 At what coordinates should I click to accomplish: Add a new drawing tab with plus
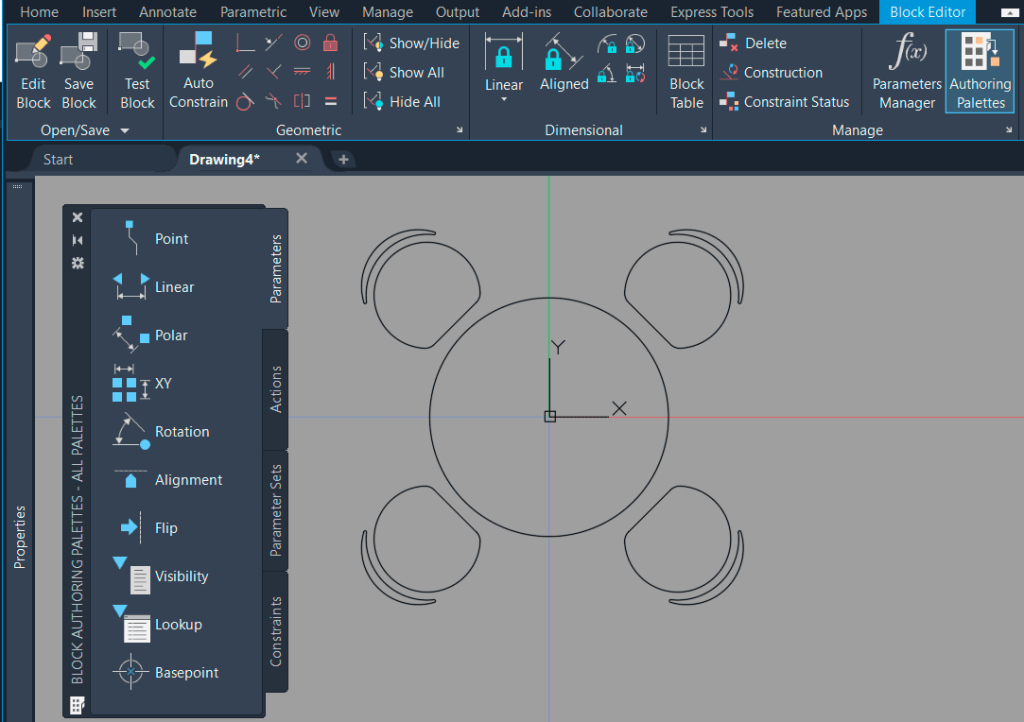pyautogui.click(x=342, y=160)
